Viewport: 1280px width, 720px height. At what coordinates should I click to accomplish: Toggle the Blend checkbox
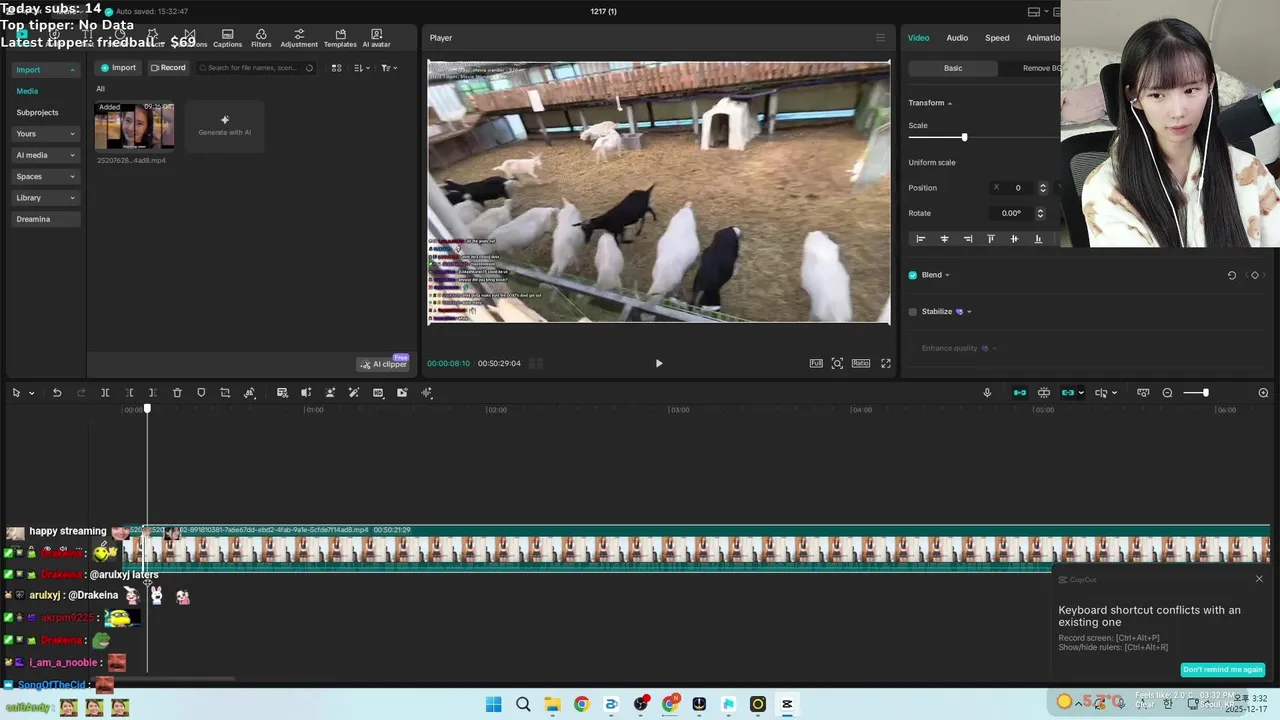912,275
